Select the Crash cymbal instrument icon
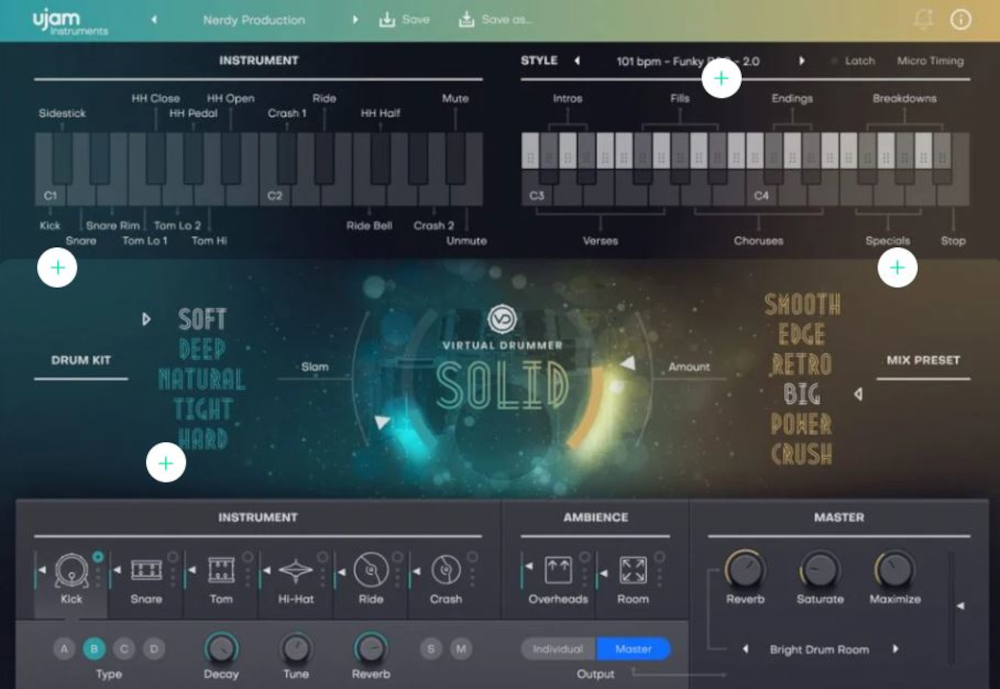 445,570
